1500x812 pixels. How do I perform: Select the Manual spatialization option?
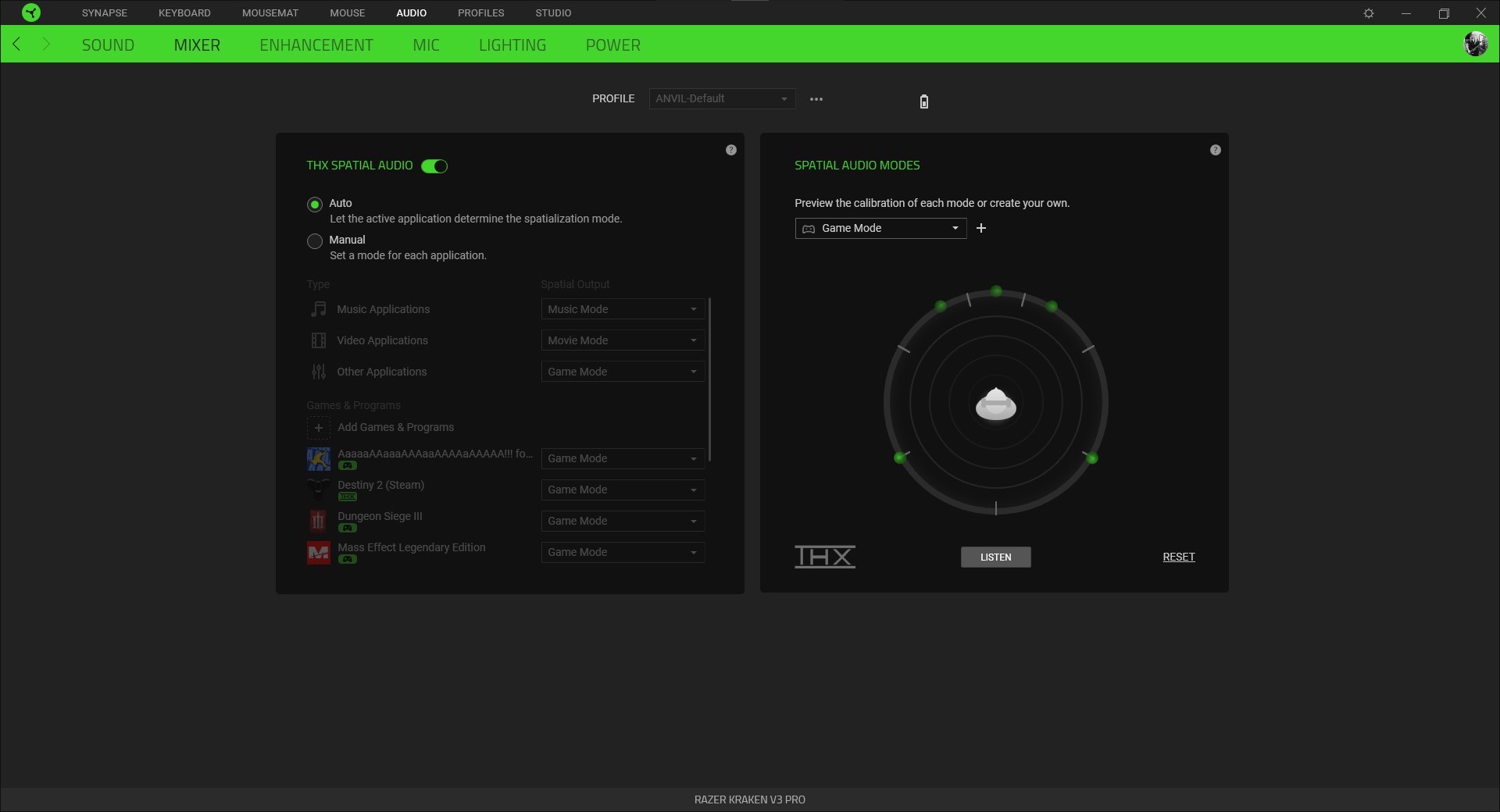point(314,241)
